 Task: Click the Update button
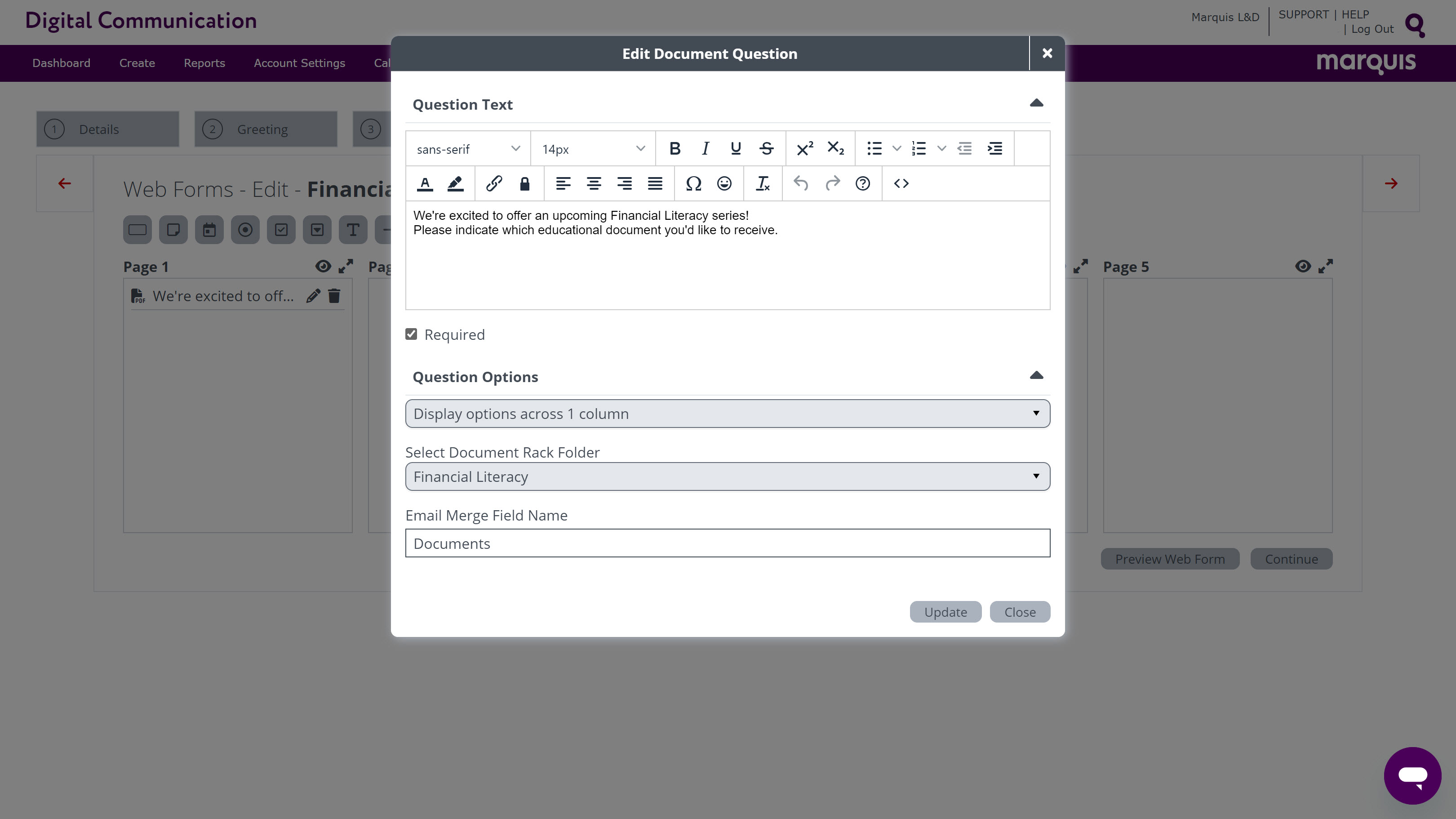click(x=946, y=612)
